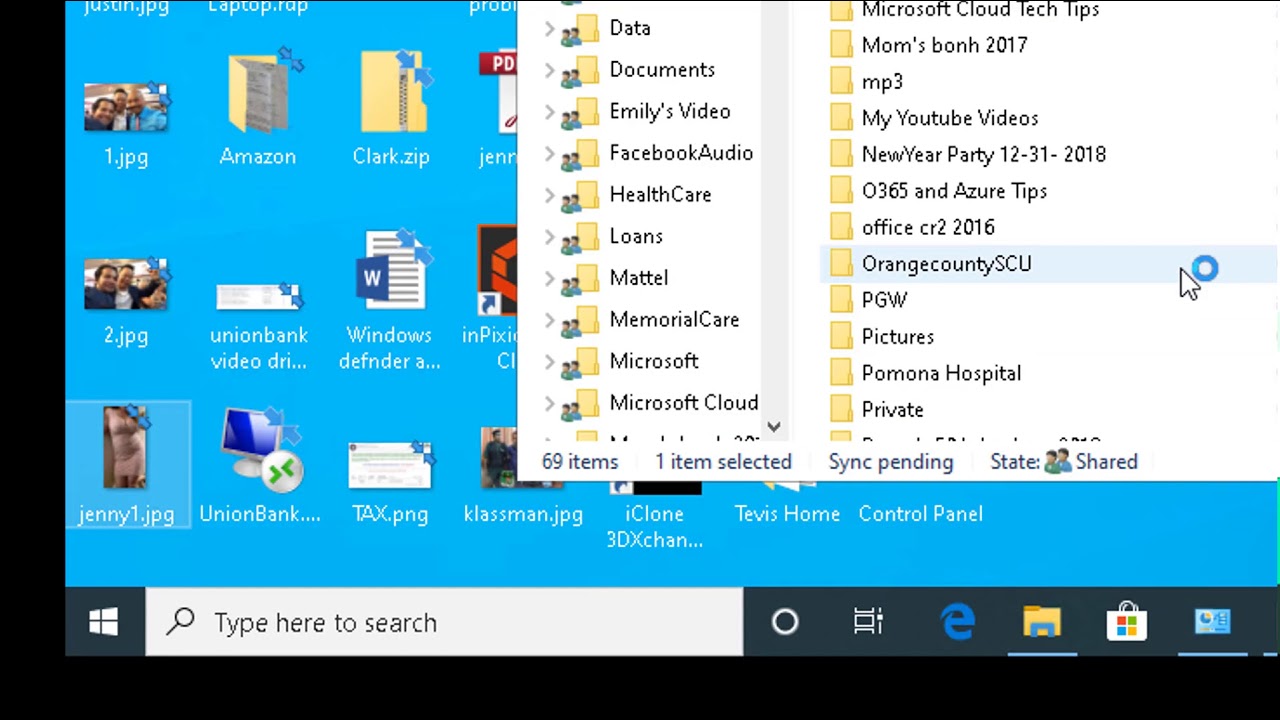Select the unionbank video dri... desktop file

tap(258, 297)
